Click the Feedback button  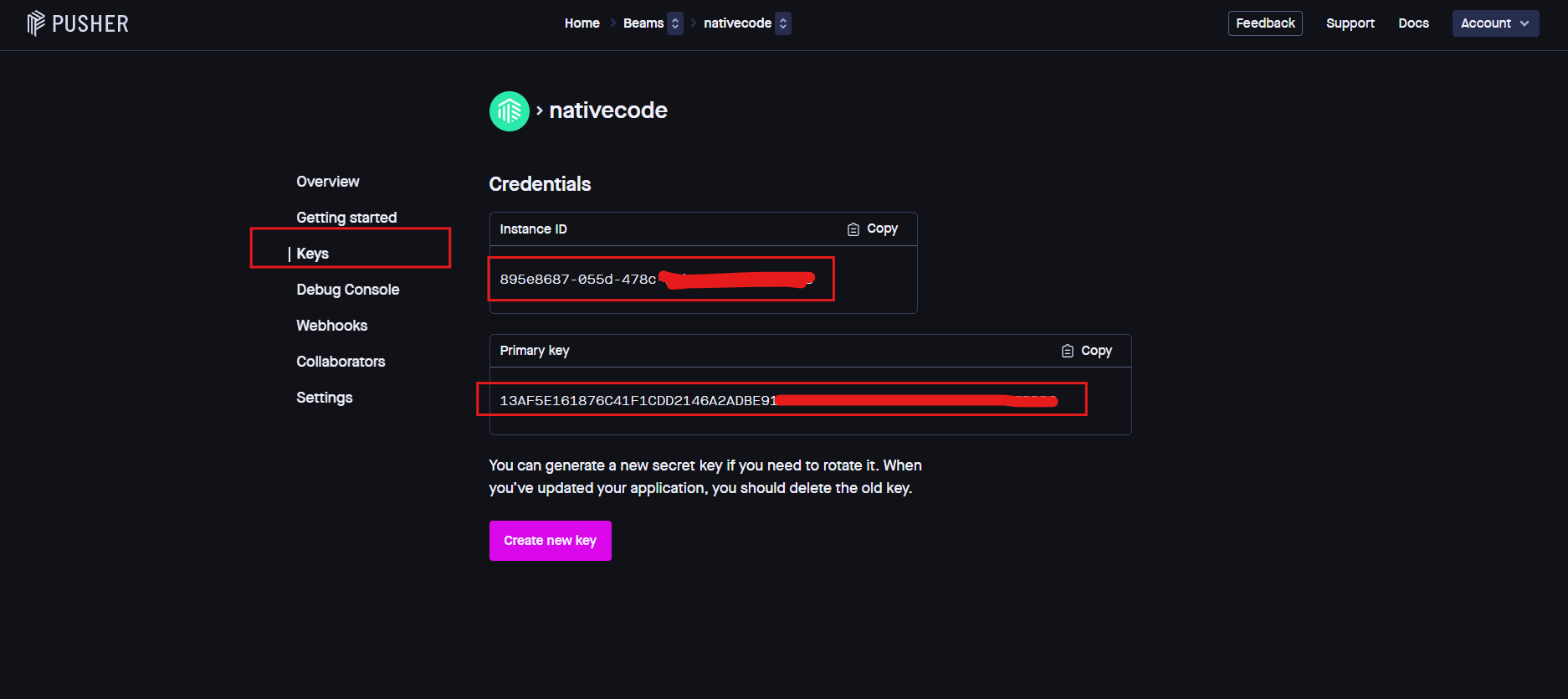(x=1264, y=23)
